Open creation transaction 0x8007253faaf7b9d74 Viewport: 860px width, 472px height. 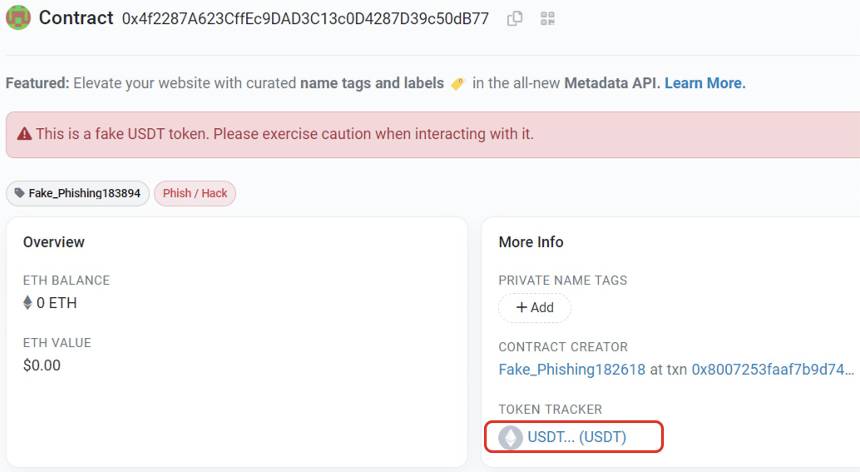pyautogui.click(x=773, y=369)
